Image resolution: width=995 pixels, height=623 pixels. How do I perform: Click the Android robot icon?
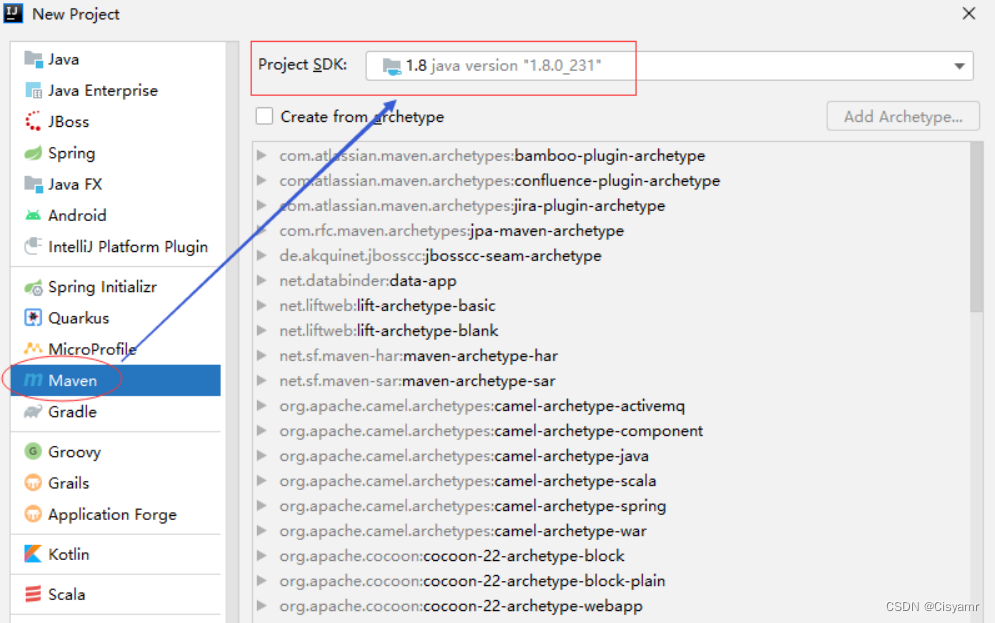click(x=33, y=216)
